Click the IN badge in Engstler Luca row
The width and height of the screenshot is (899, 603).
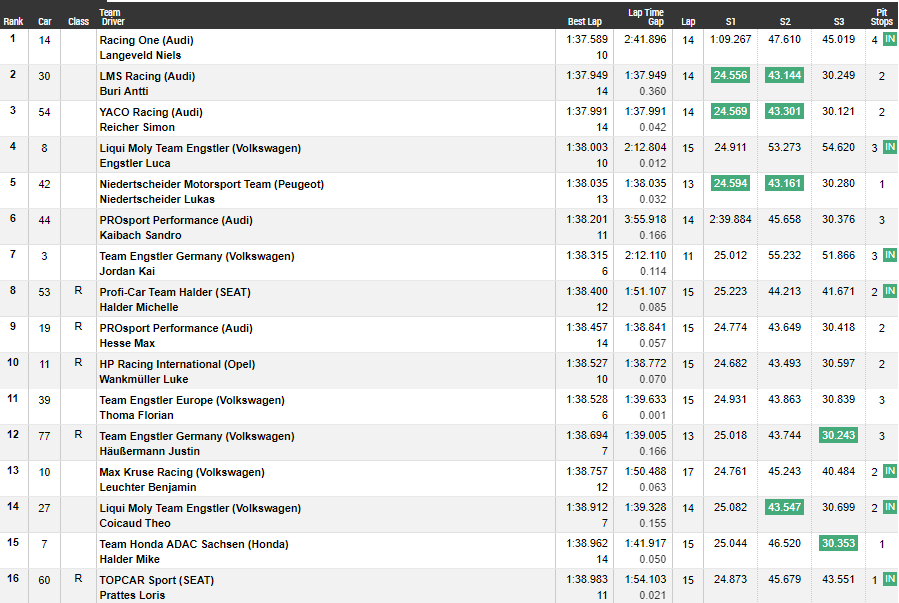[x=890, y=147]
